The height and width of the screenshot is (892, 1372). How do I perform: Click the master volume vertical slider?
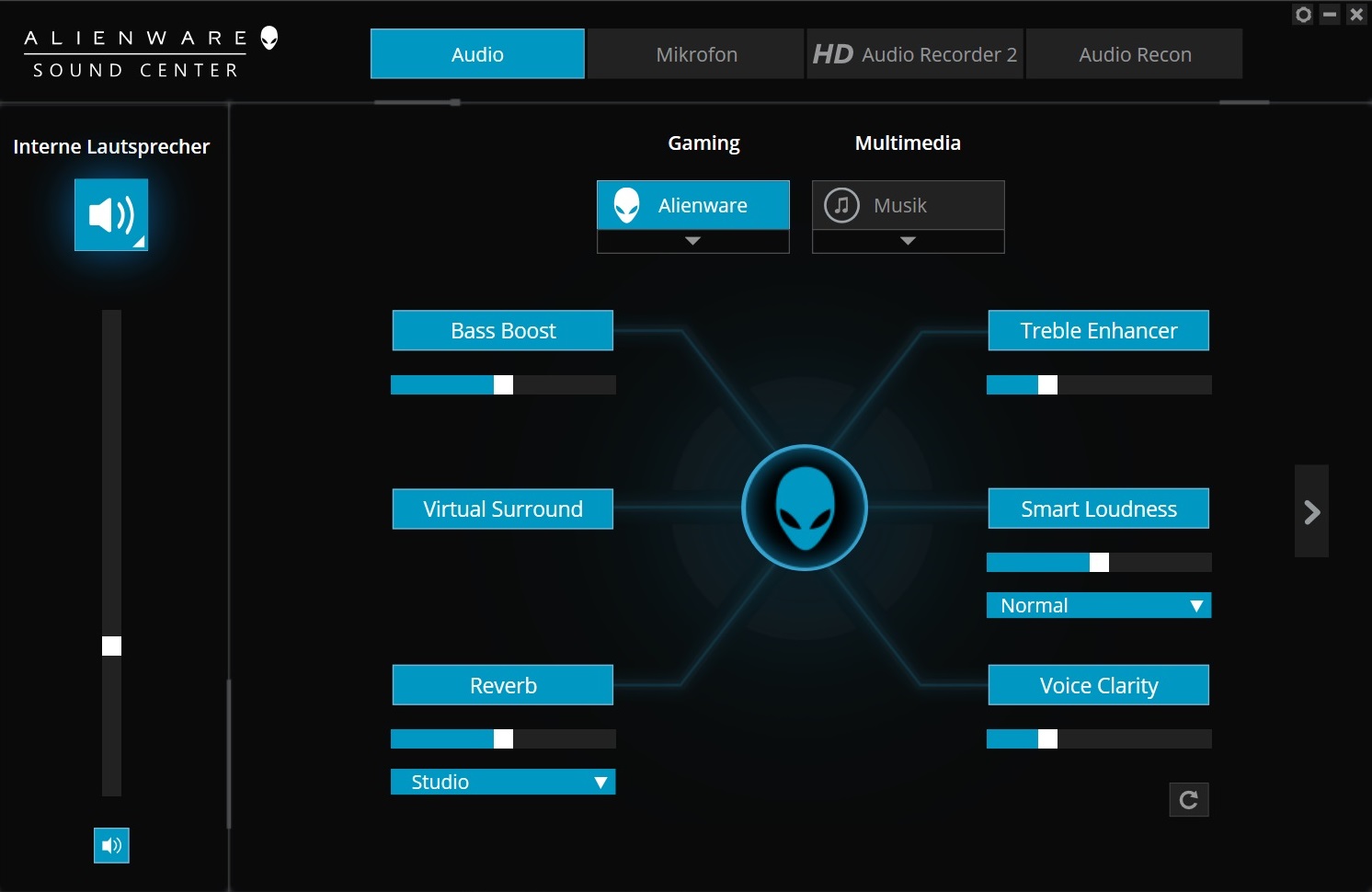click(x=111, y=553)
